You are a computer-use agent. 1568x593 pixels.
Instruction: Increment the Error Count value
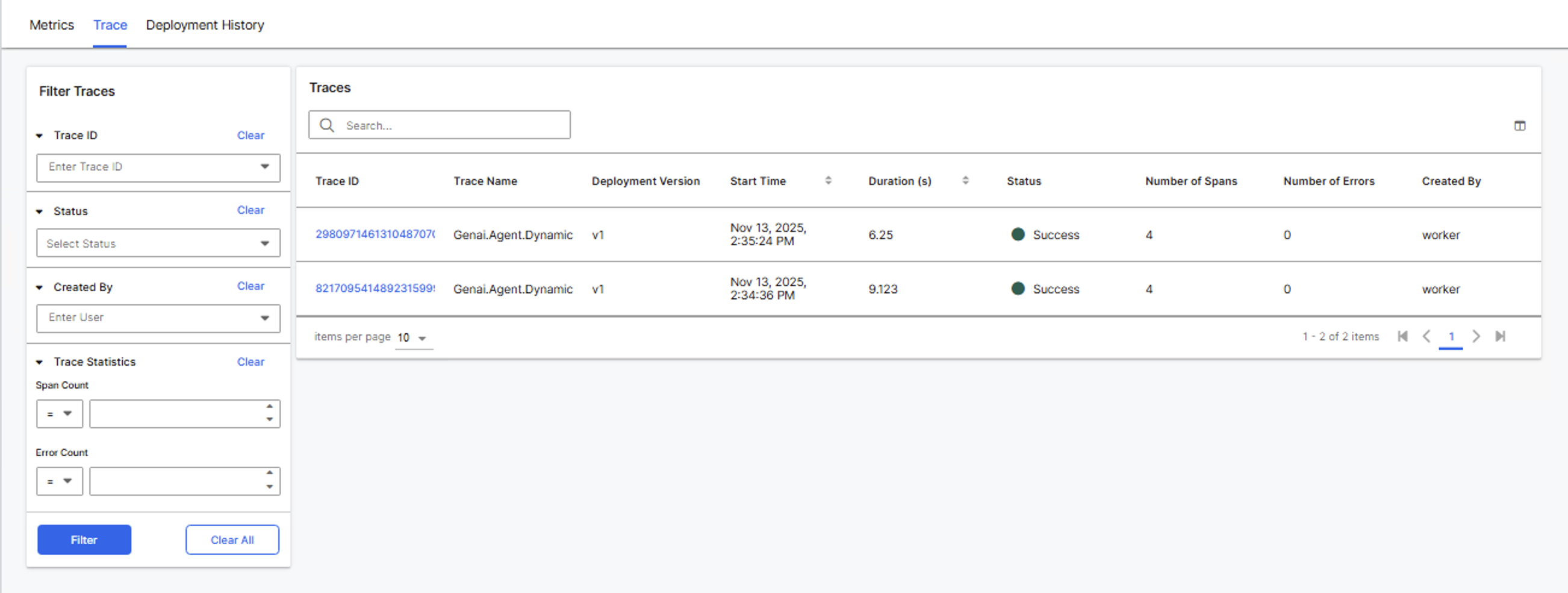coord(270,473)
